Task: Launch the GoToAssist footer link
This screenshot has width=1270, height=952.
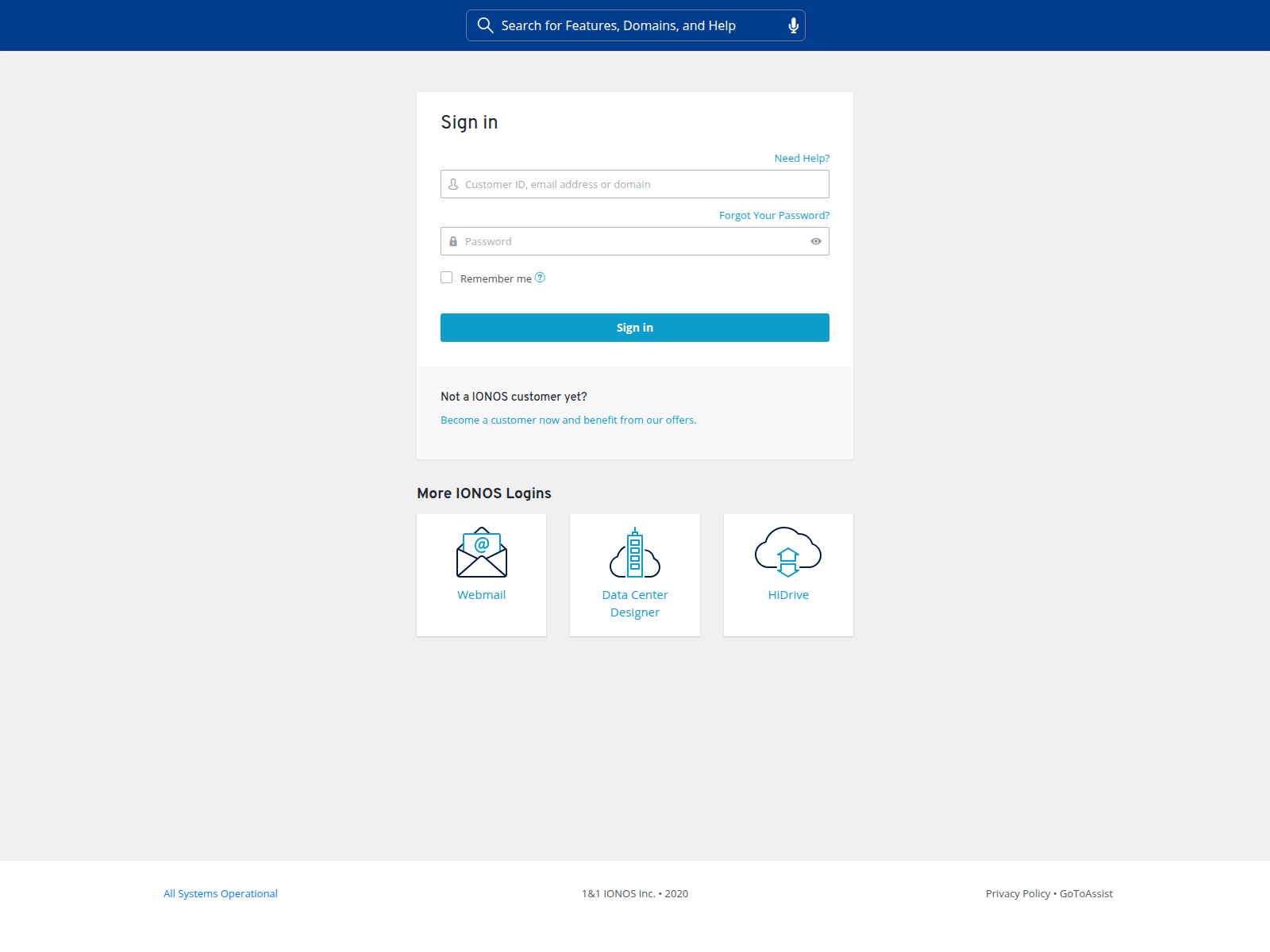Action: 1086,894
